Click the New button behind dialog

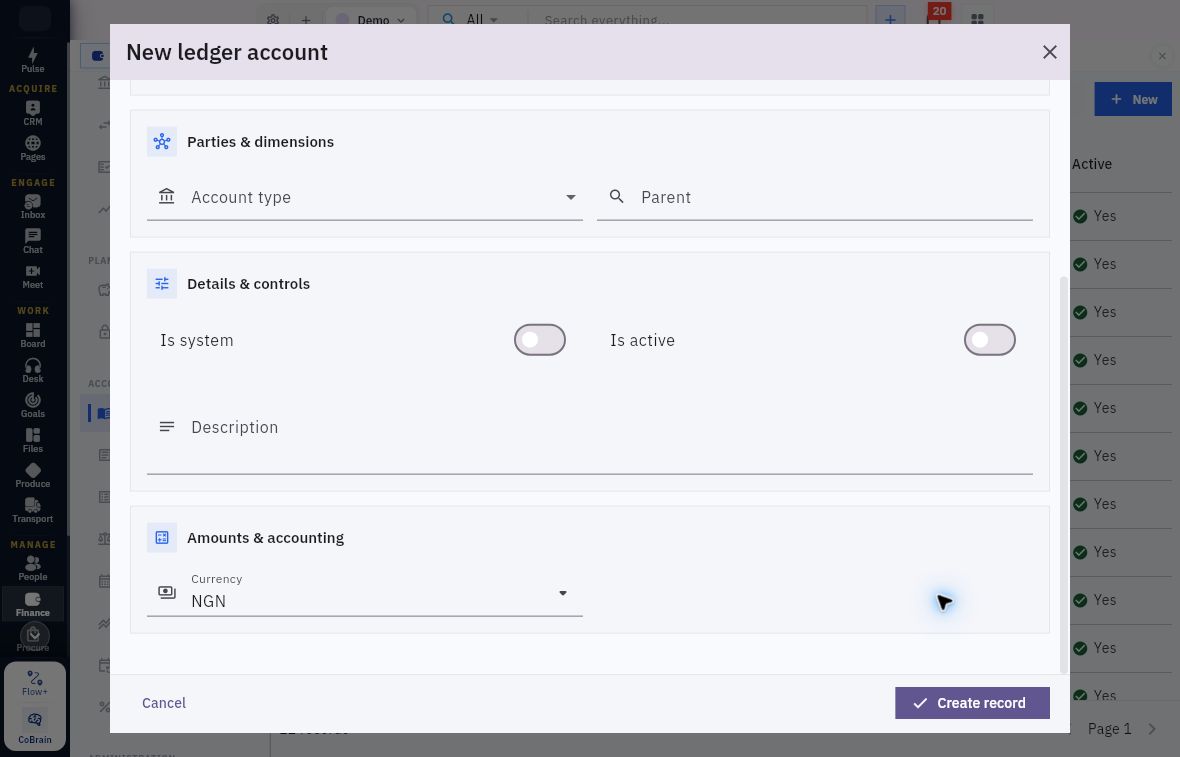[x=1133, y=99]
